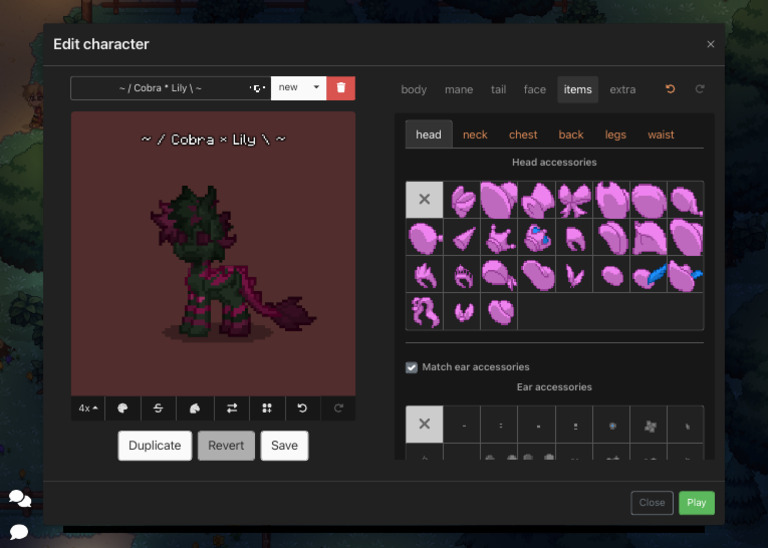Viewport: 768px width, 548px height.
Task: Click the face emoticon icon in name field
Action: [x=258, y=89]
